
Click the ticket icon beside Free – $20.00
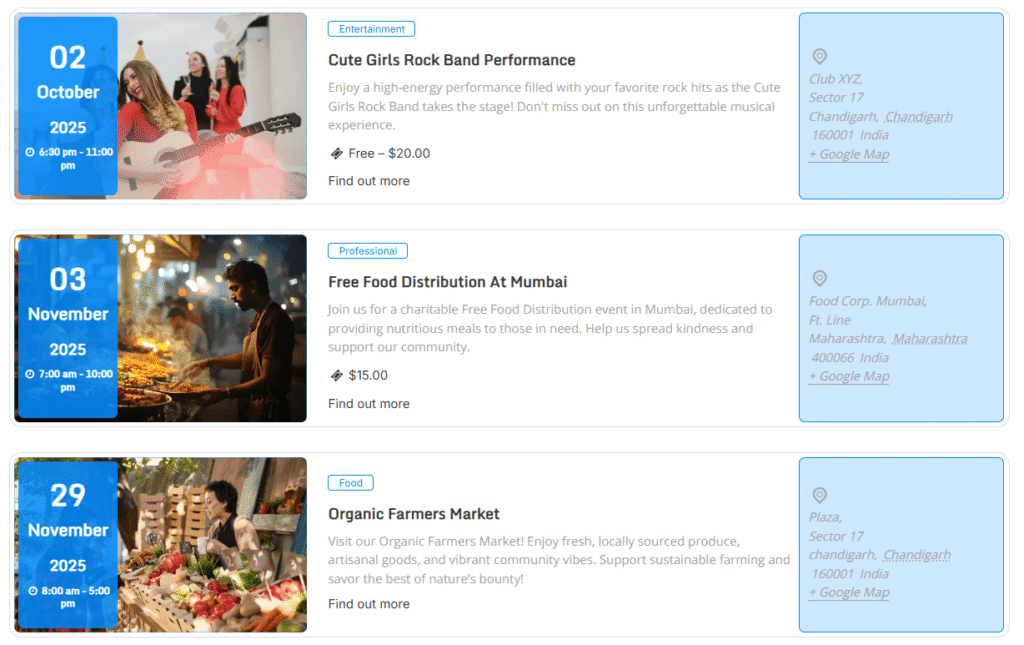336,154
